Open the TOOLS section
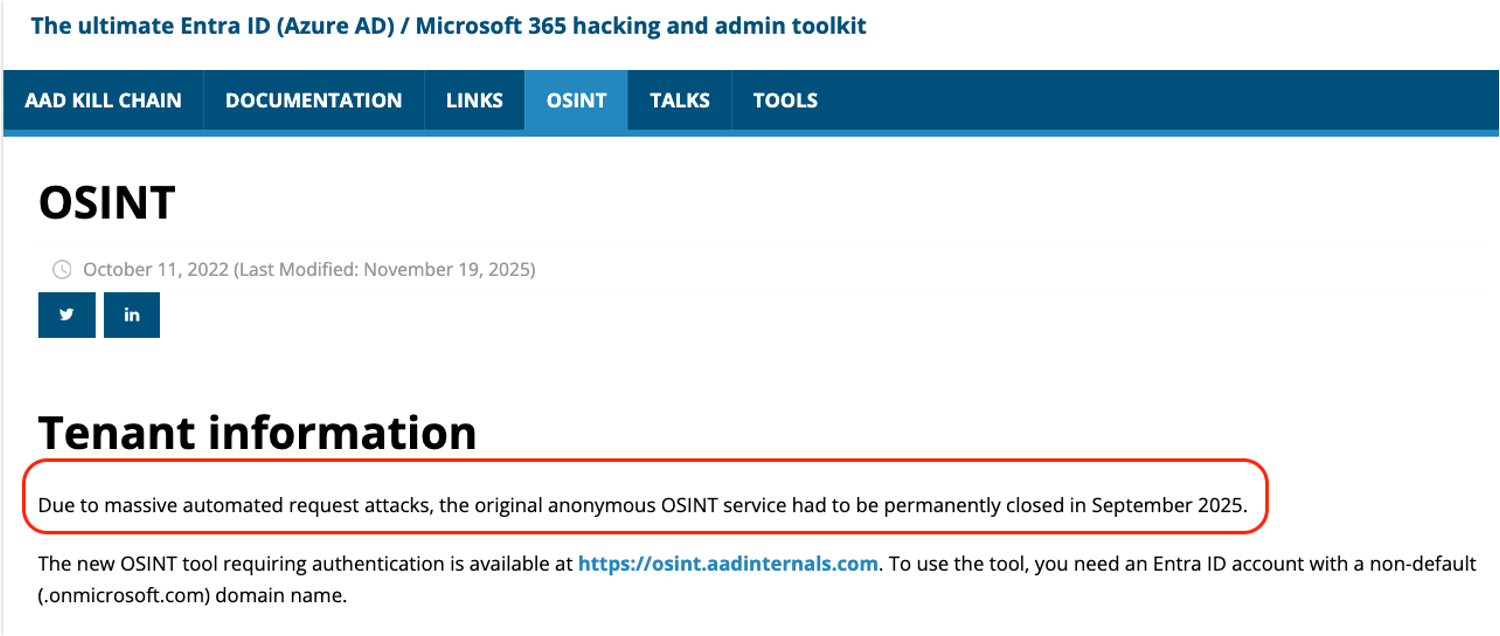The width and height of the screenshot is (1500, 636). point(785,100)
